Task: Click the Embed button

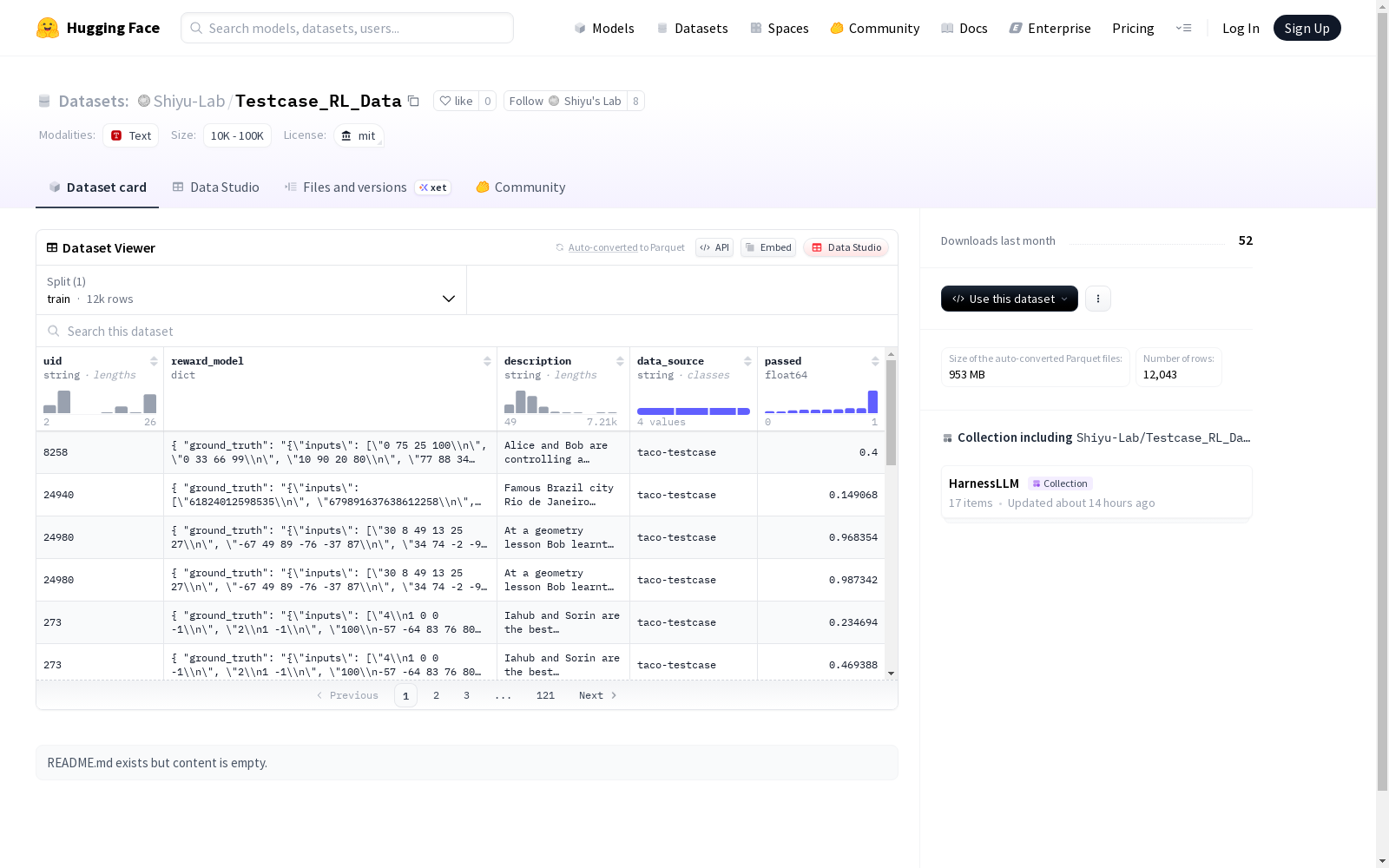Action: click(x=768, y=247)
